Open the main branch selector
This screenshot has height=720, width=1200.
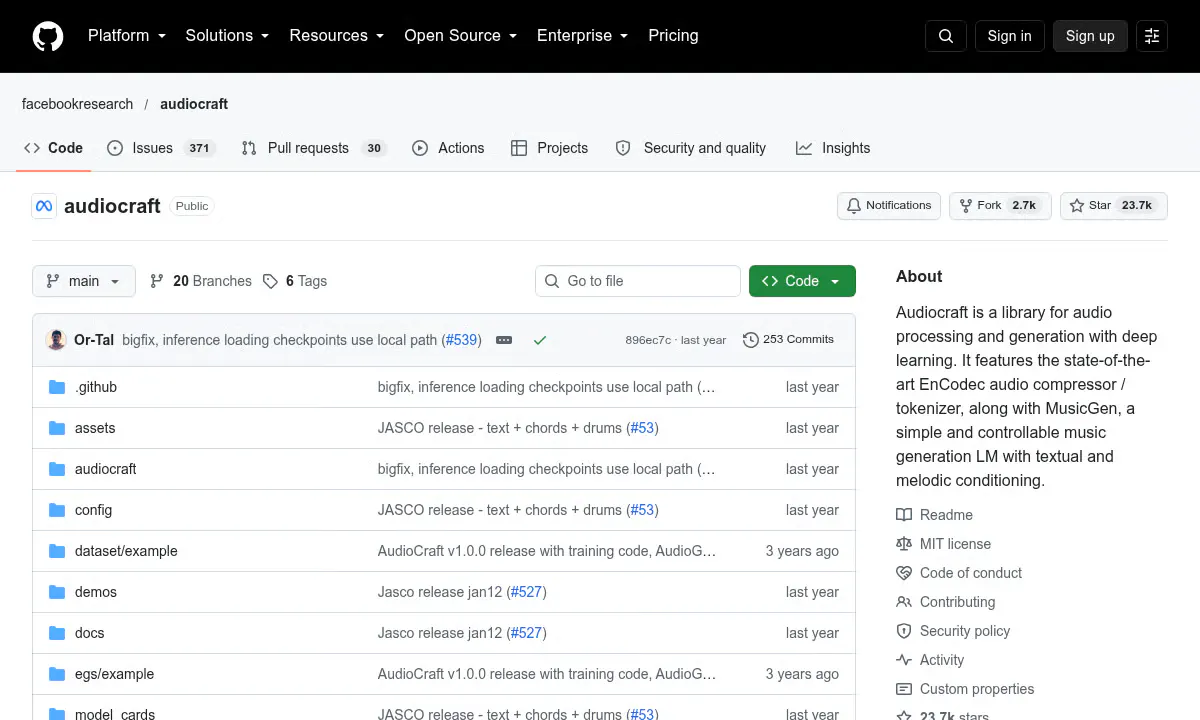83,281
